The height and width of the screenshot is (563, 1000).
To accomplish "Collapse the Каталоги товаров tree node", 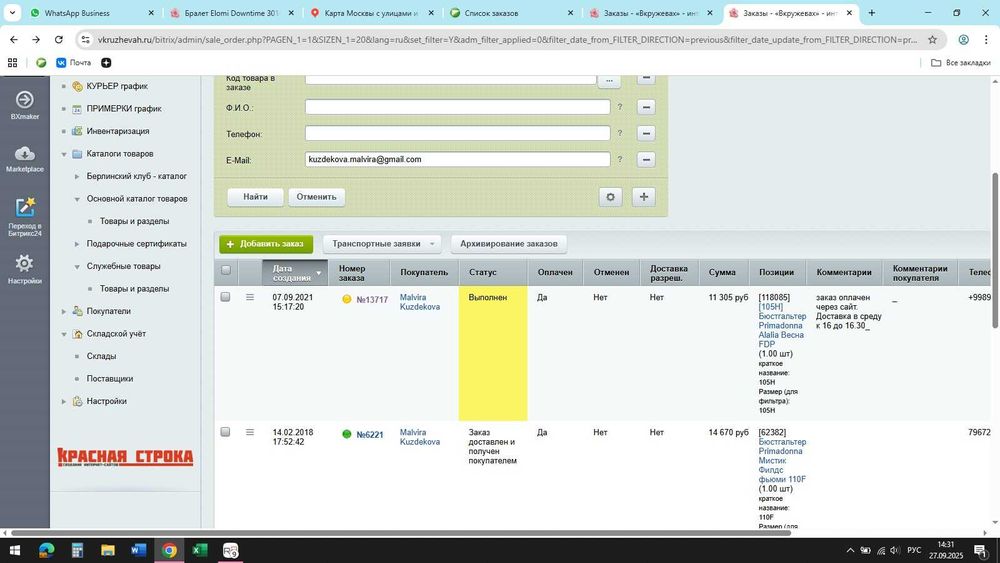I will [x=64, y=154].
